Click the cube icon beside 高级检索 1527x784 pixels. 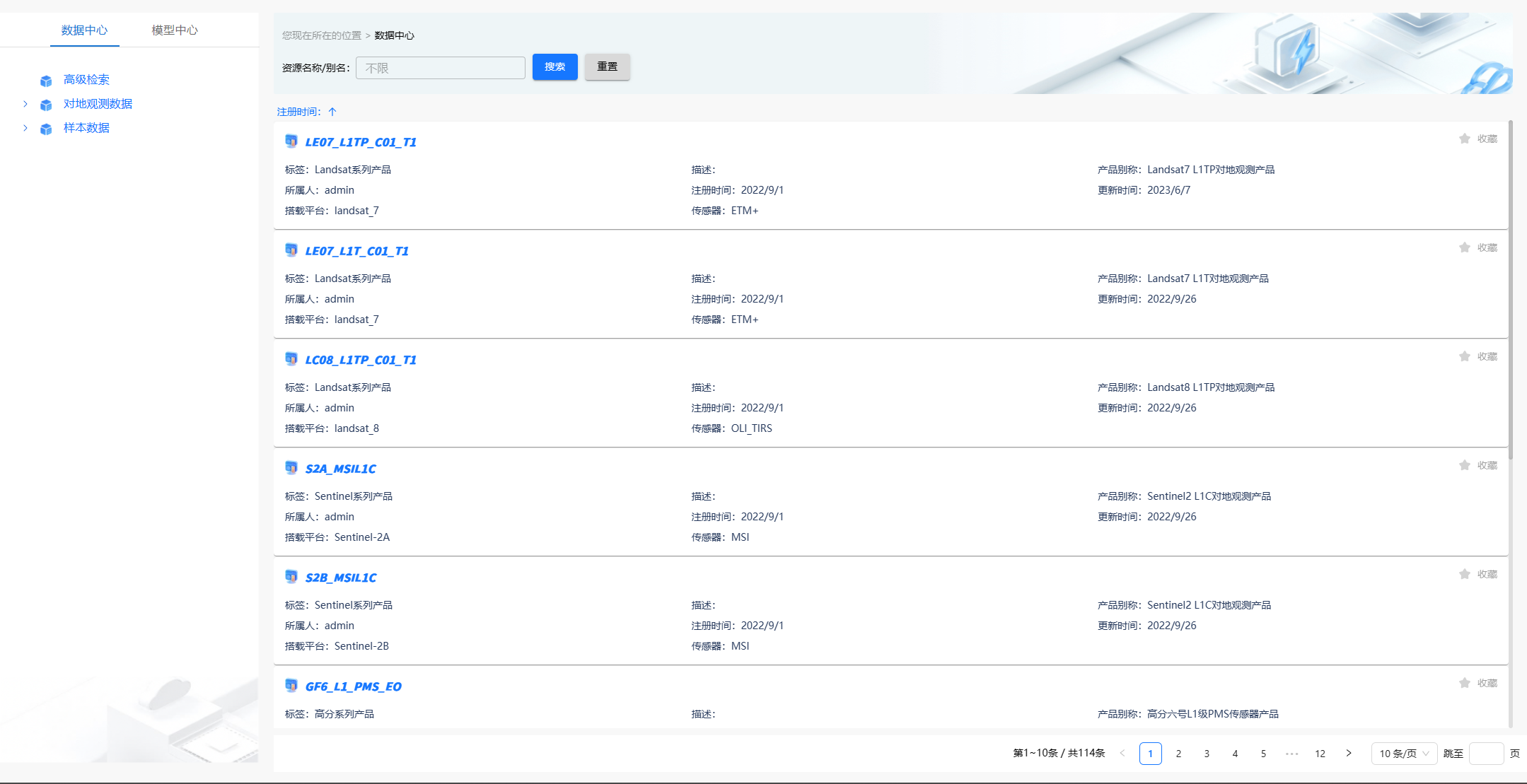(46, 81)
